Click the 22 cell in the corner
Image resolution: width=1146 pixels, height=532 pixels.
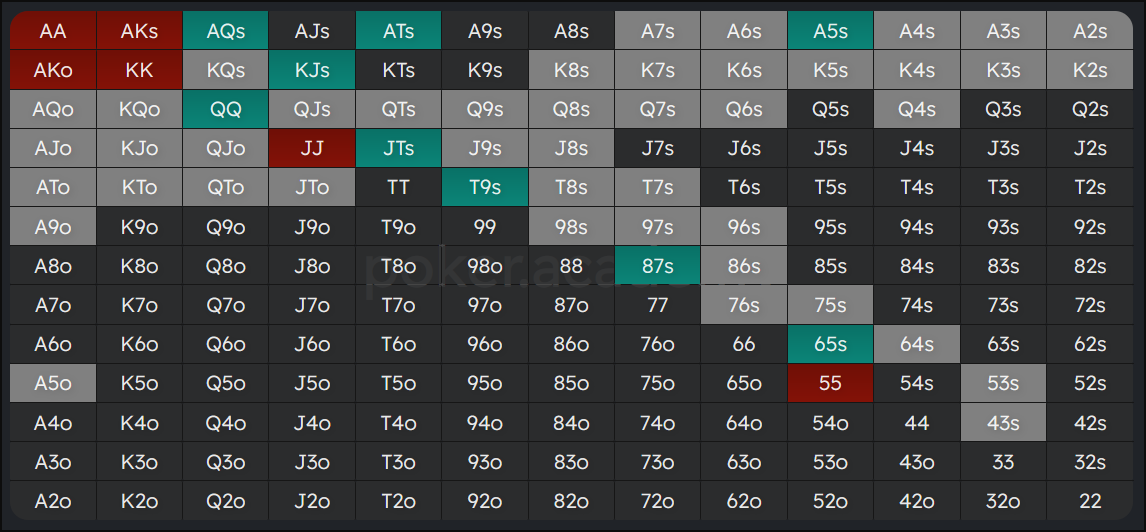click(x=1090, y=501)
